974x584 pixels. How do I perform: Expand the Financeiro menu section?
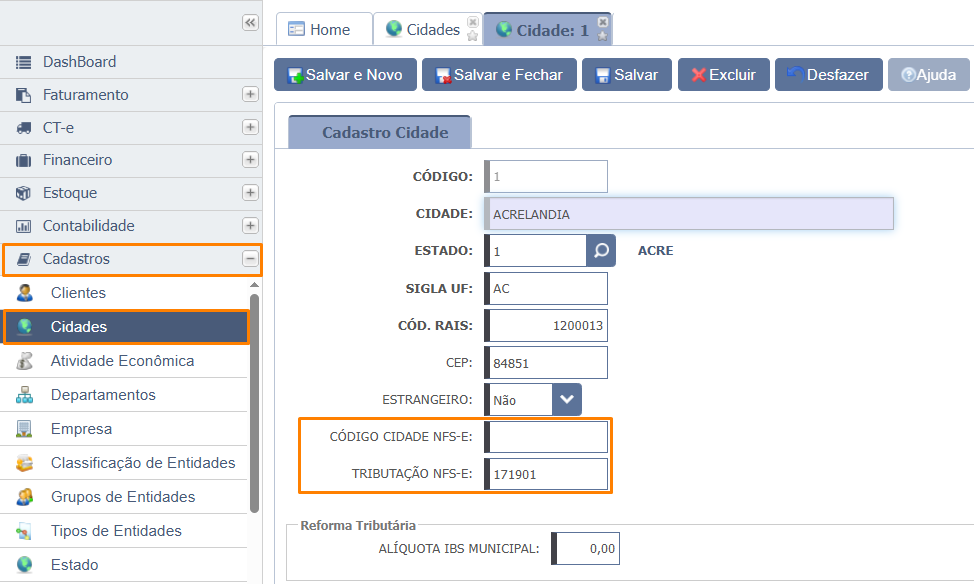click(250, 160)
